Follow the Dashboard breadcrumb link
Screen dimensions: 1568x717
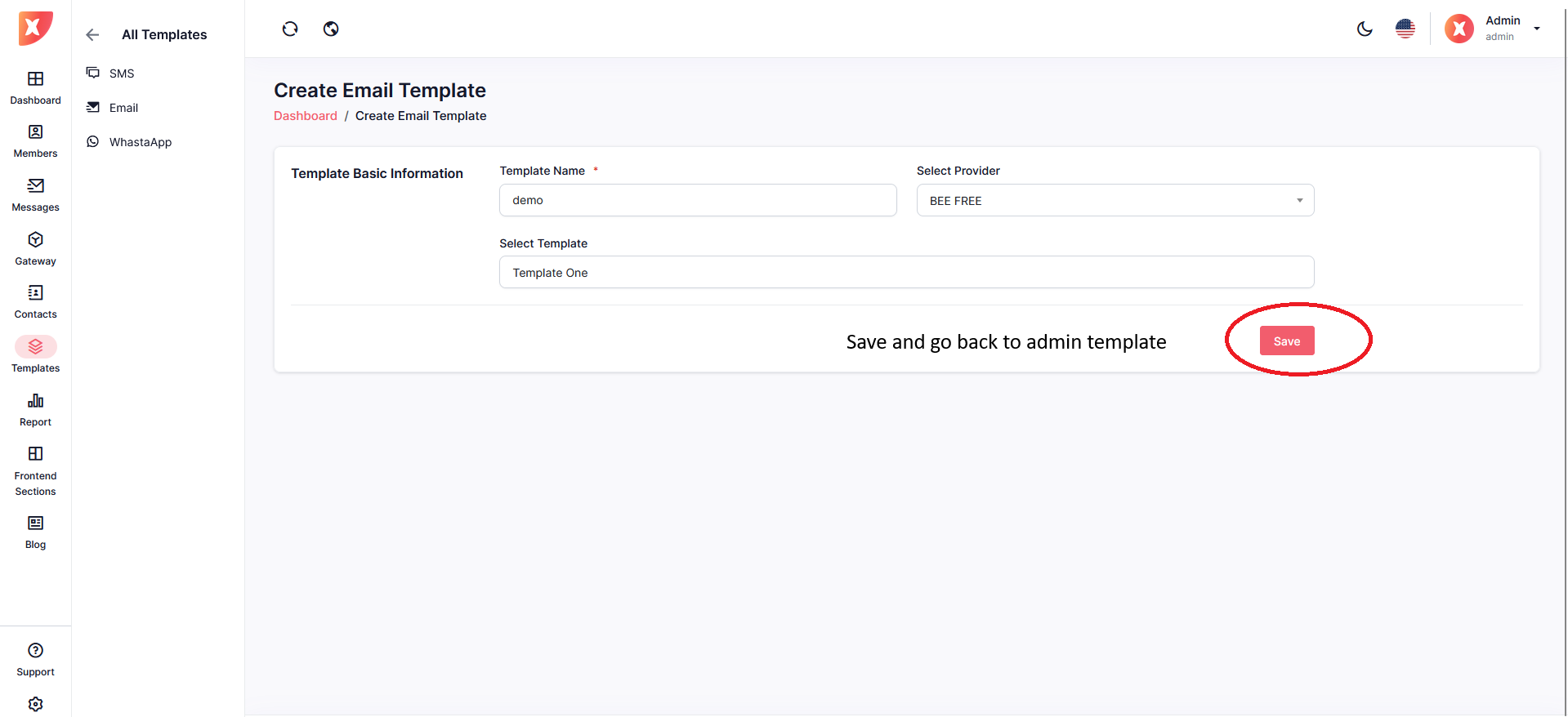click(305, 116)
